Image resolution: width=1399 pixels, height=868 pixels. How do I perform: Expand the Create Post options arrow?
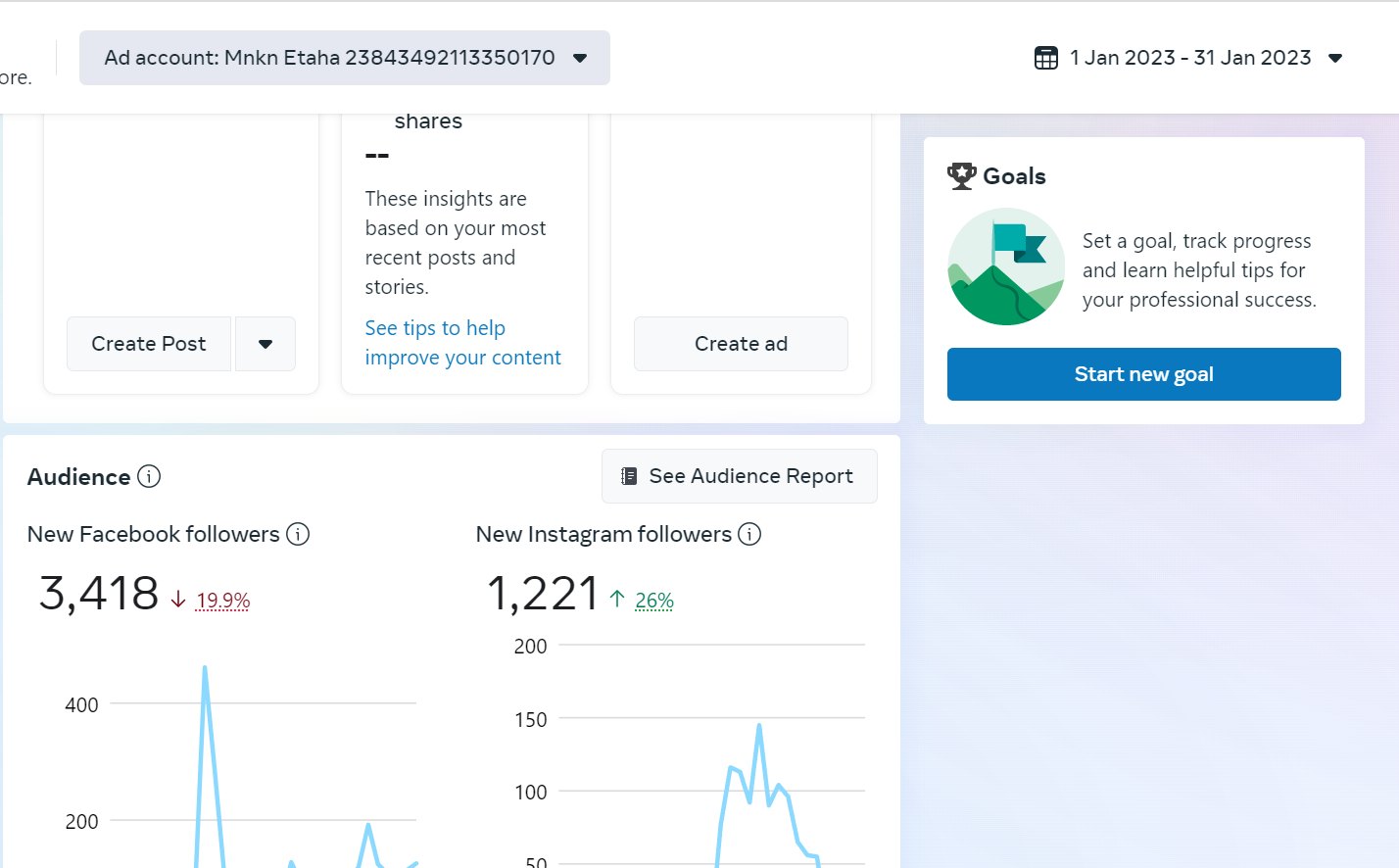265,344
